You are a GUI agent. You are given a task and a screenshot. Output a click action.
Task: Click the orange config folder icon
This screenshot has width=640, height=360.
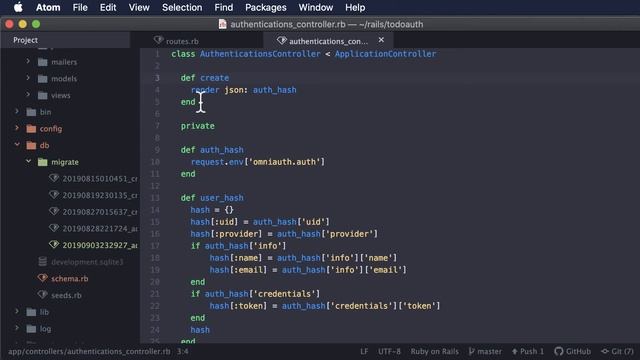click(31, 129)
